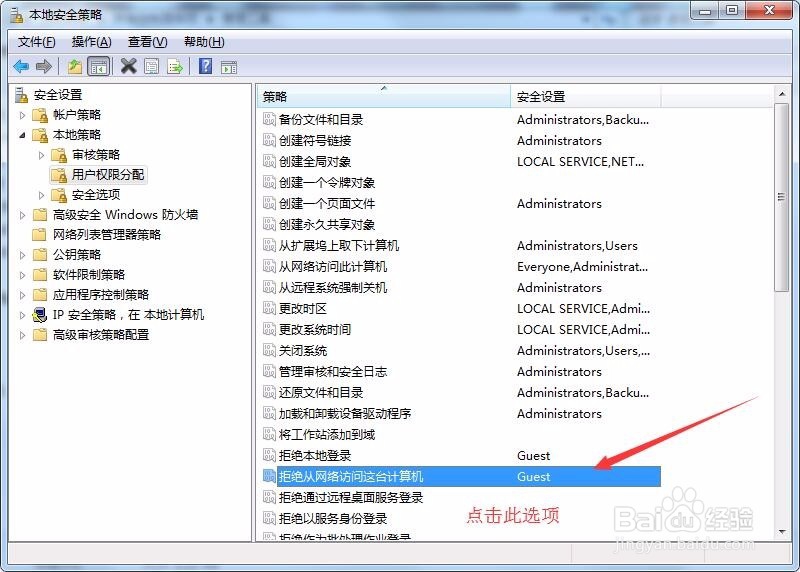Click the policy icon beside 创建符号链接
Viewport: 800px width, 572px height.
point(269,140)
